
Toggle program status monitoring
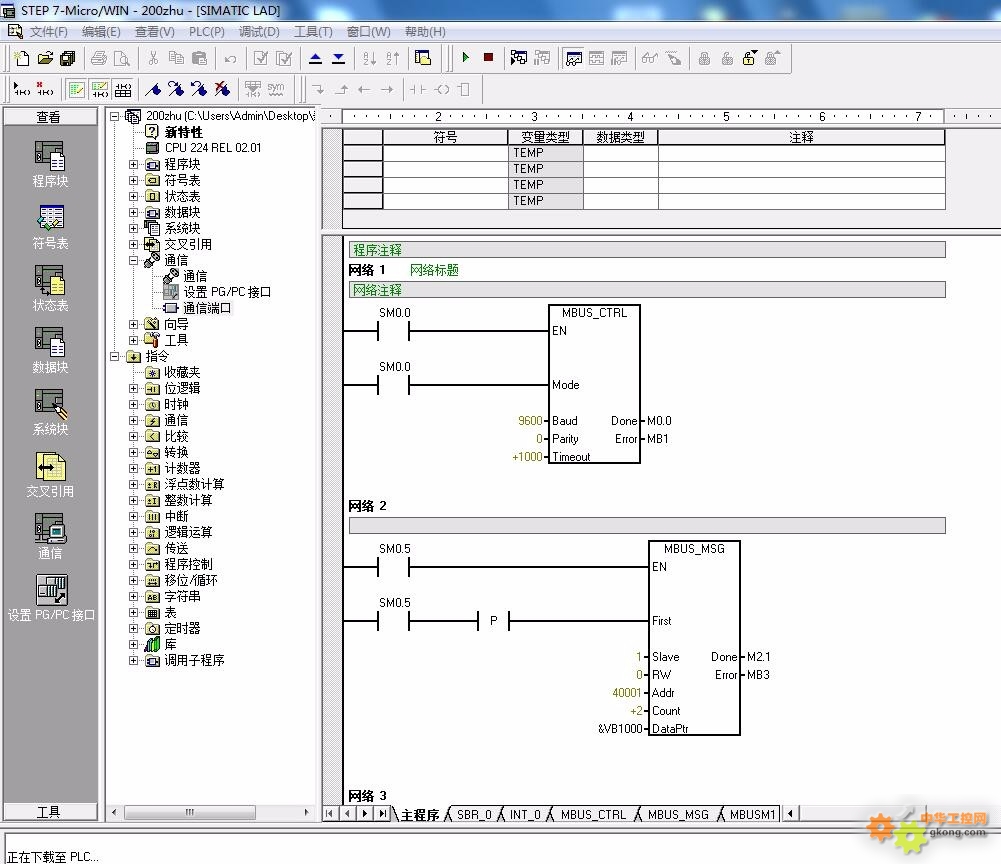click(x=518, y=58)
